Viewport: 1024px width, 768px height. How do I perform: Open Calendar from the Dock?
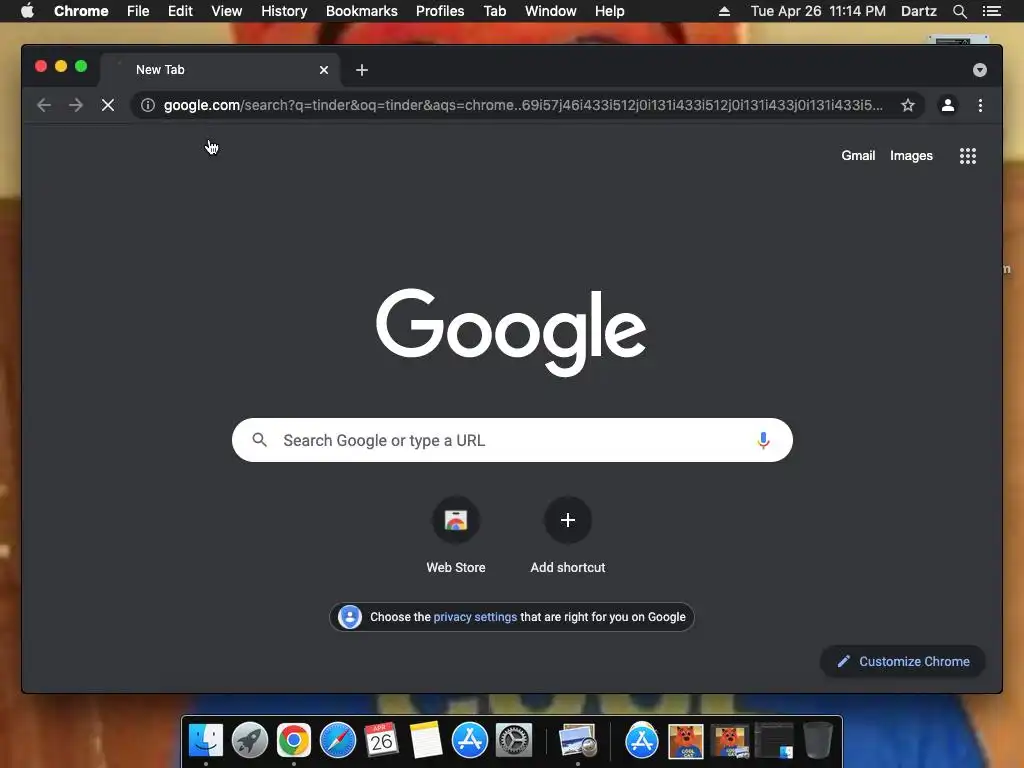[381, 740]
